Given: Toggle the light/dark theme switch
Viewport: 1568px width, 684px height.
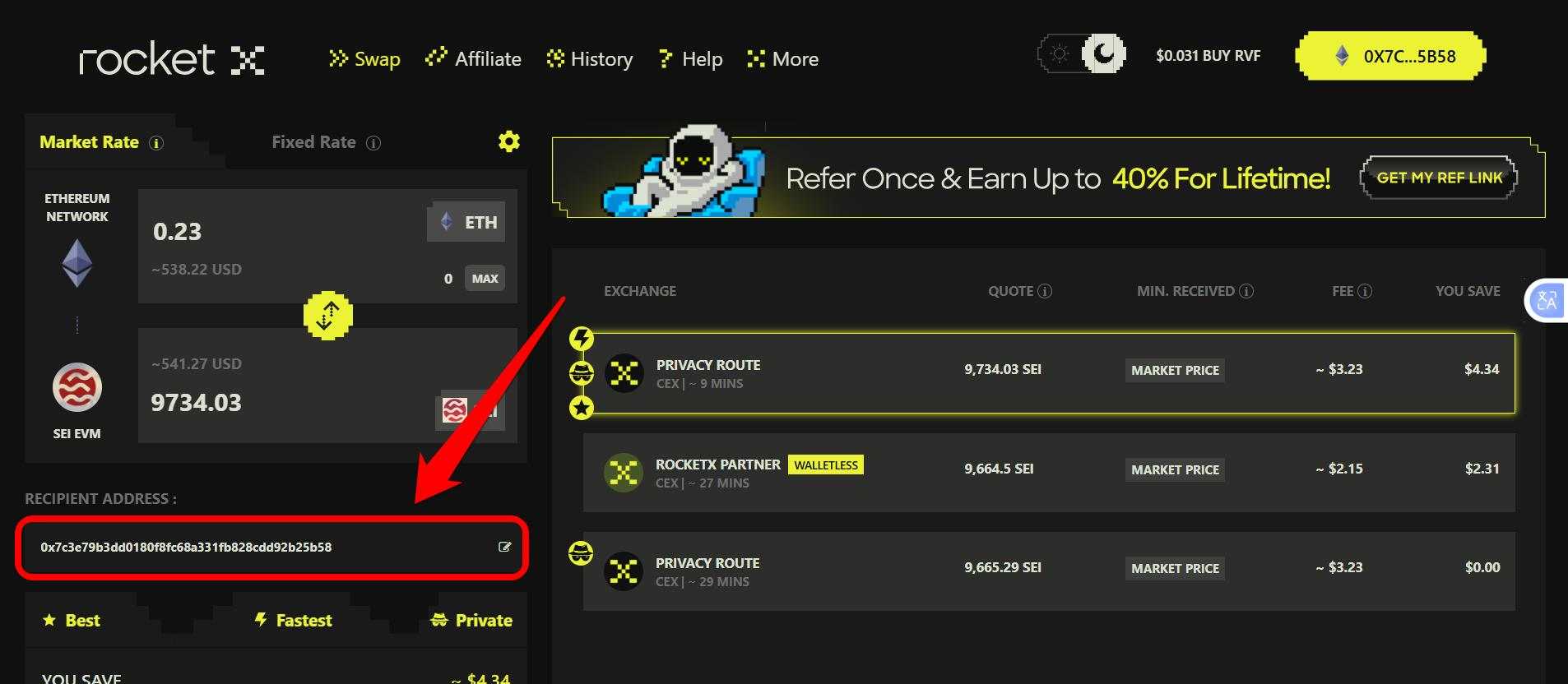Looking at the screenshot, I should [1082, 54].
